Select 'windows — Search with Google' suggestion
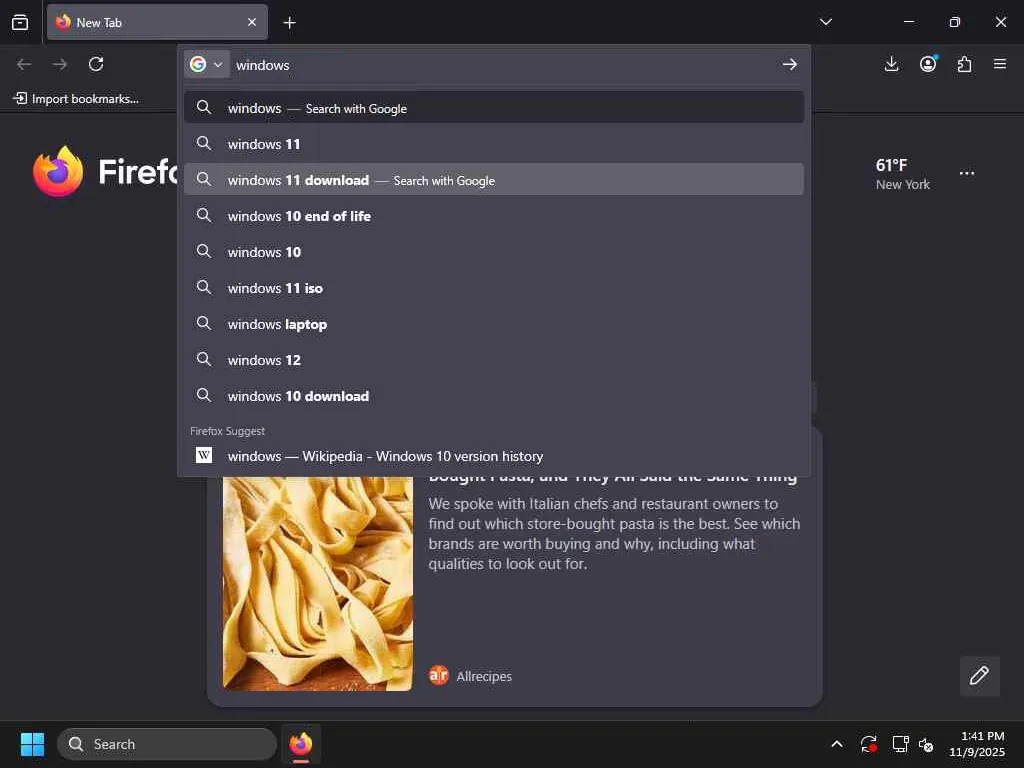The image size is (1024, 768). pos(494,108)
